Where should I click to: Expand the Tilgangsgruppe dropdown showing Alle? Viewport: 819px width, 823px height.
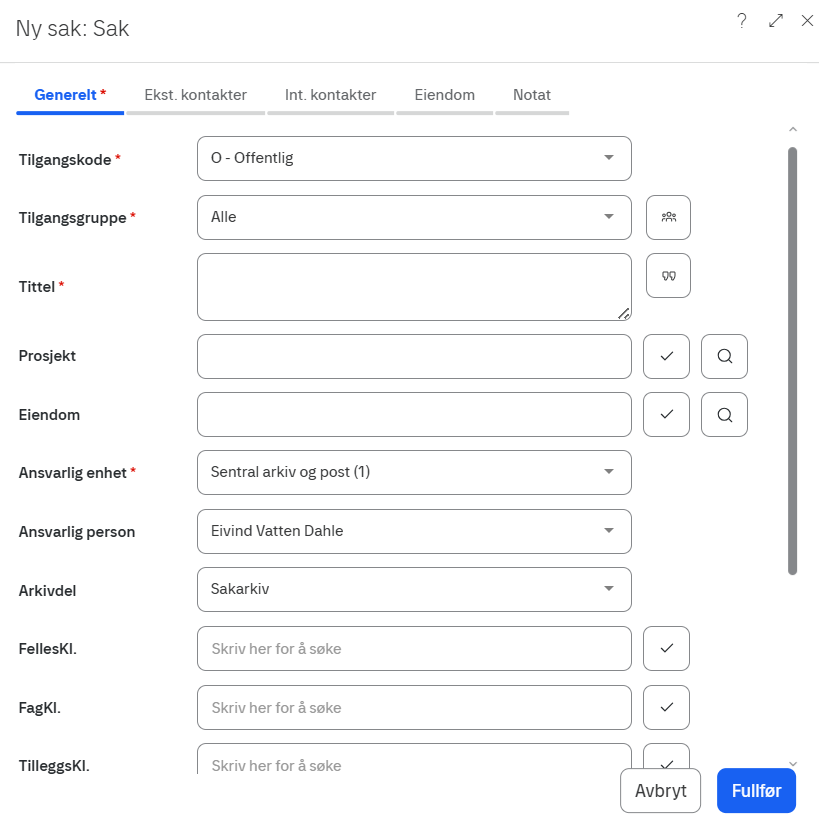(x=414, y=217)
